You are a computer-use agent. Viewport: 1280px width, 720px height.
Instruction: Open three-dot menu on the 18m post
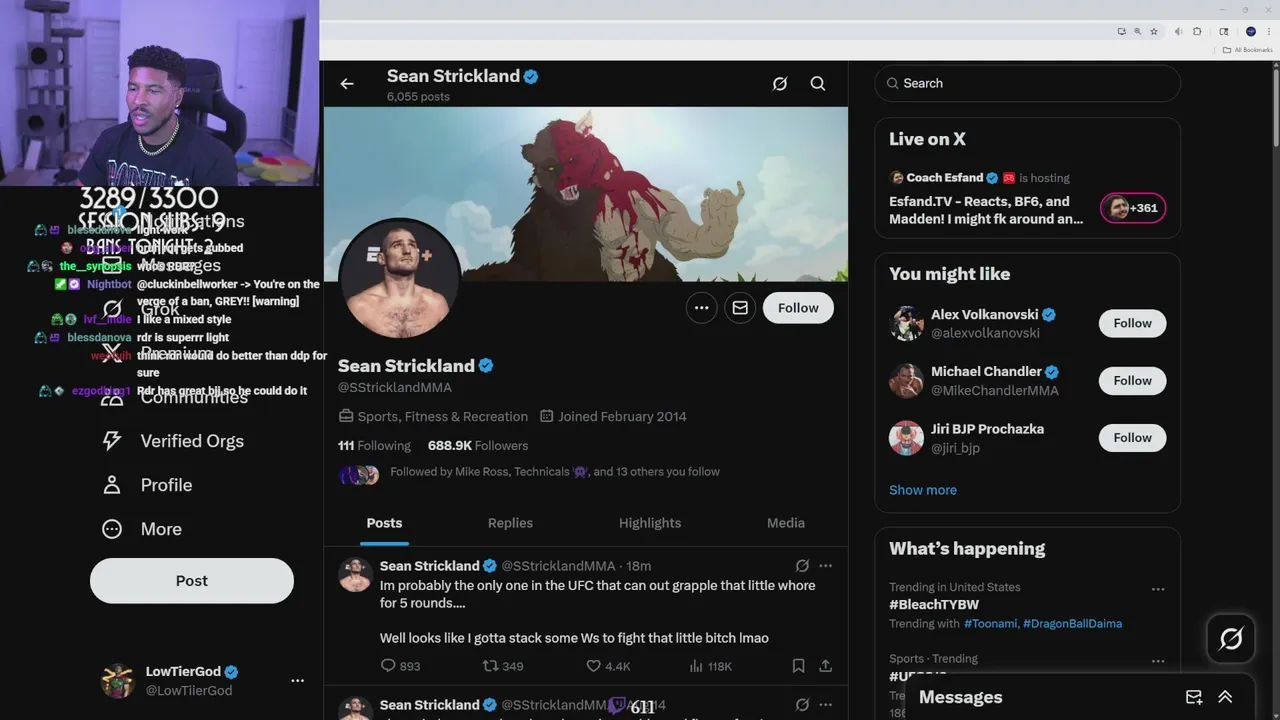[x=825, y=566]
